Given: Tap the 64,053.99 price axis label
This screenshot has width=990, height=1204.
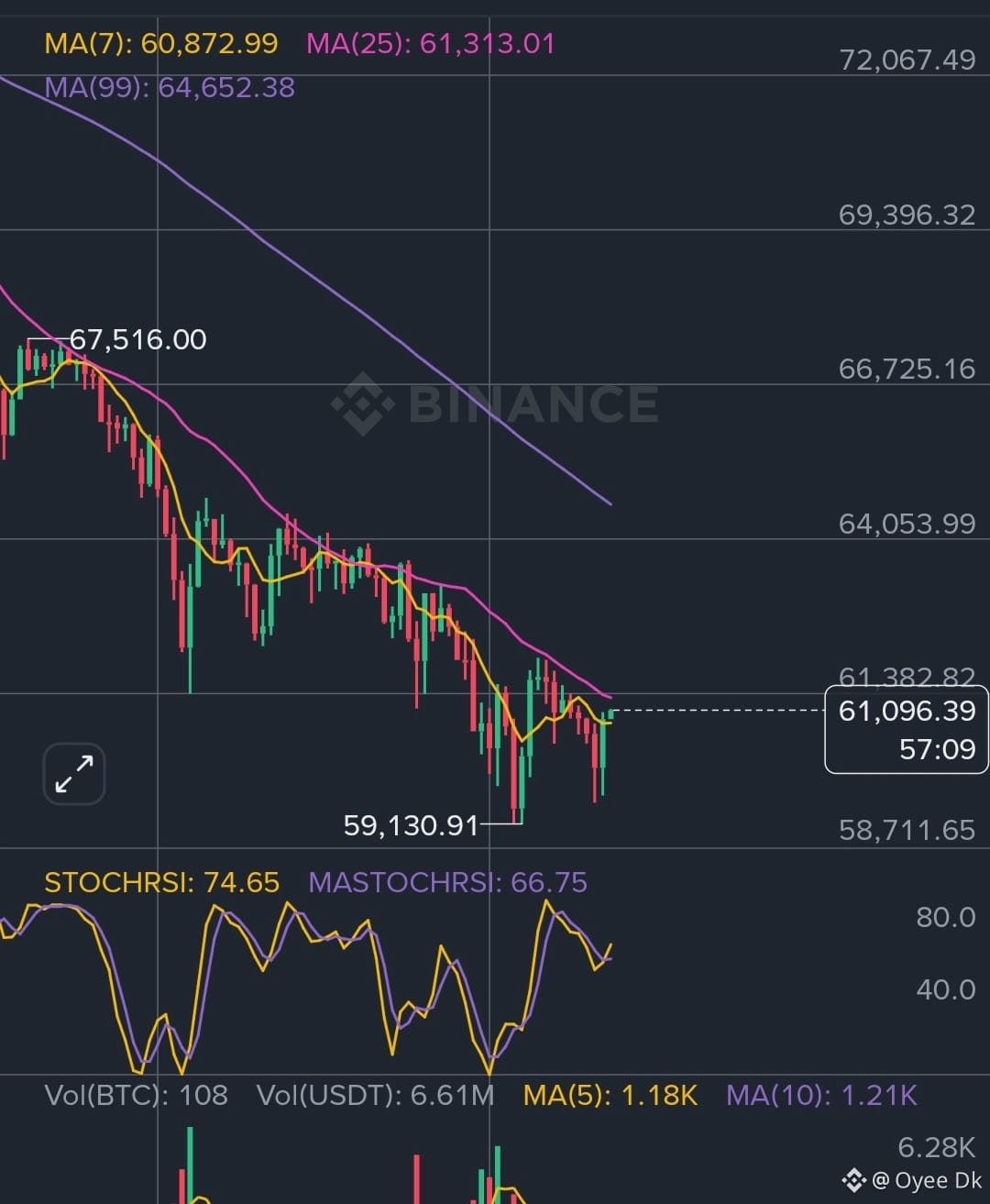Looking at the screenshot, I should (907, 524).
